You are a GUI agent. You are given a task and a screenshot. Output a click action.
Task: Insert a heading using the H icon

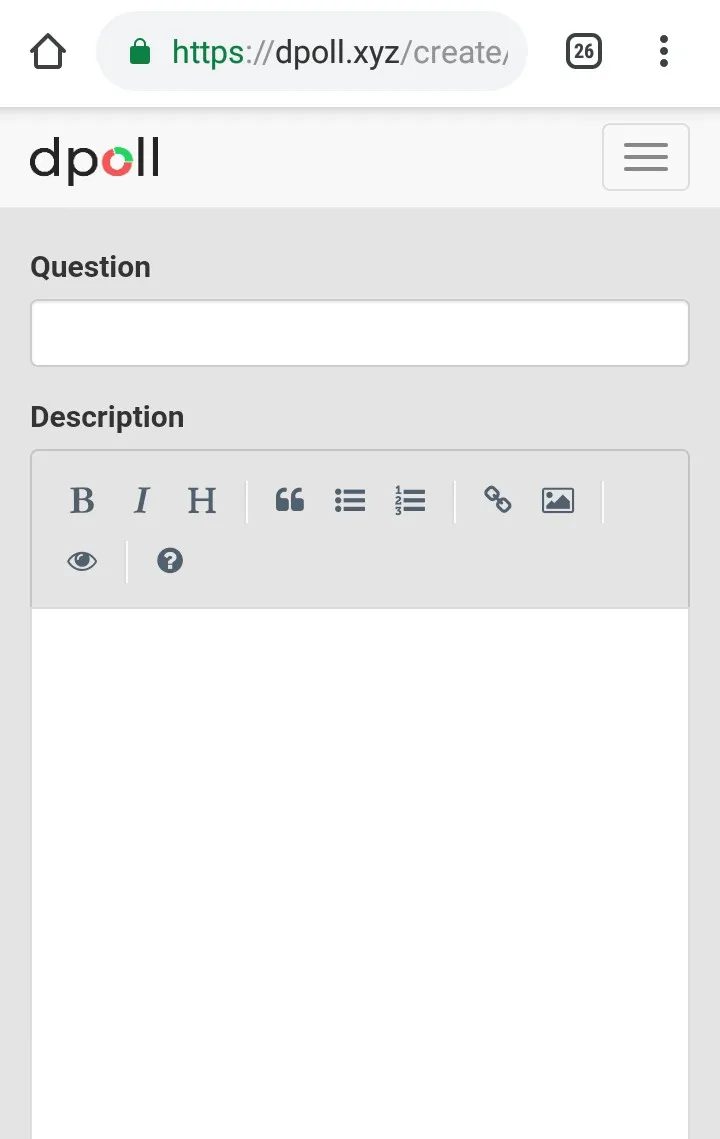click(202, 500)
